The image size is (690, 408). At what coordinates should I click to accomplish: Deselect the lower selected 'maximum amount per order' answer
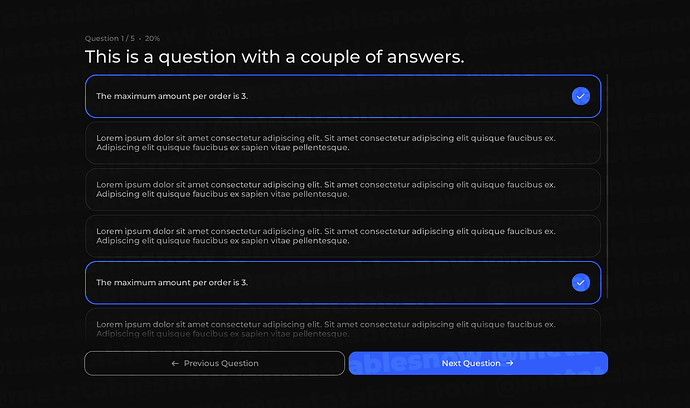(x=343, y=283)
